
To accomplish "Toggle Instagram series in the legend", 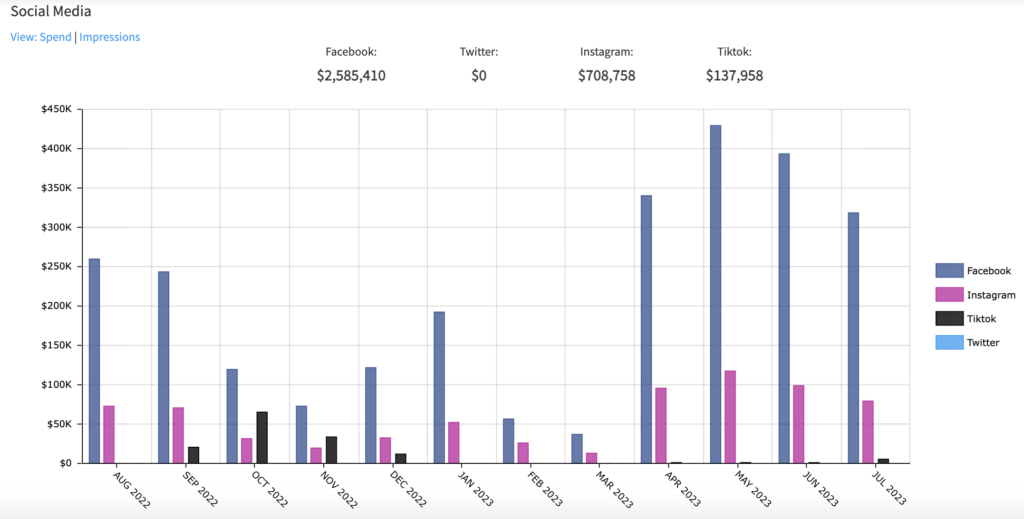I will click(x=949, y=295).
